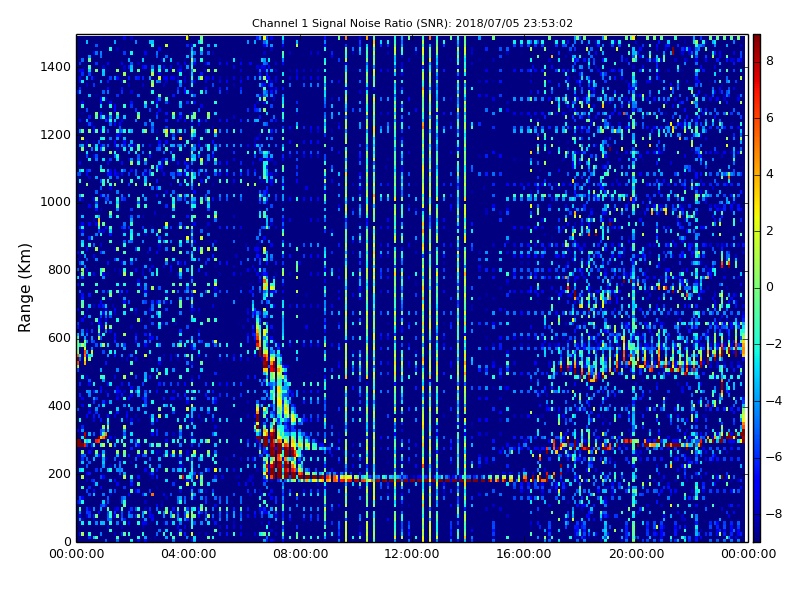Click the 16:00:00 time axis label
Viewport: 800px width, 600px height.
(x=524, y=554)
